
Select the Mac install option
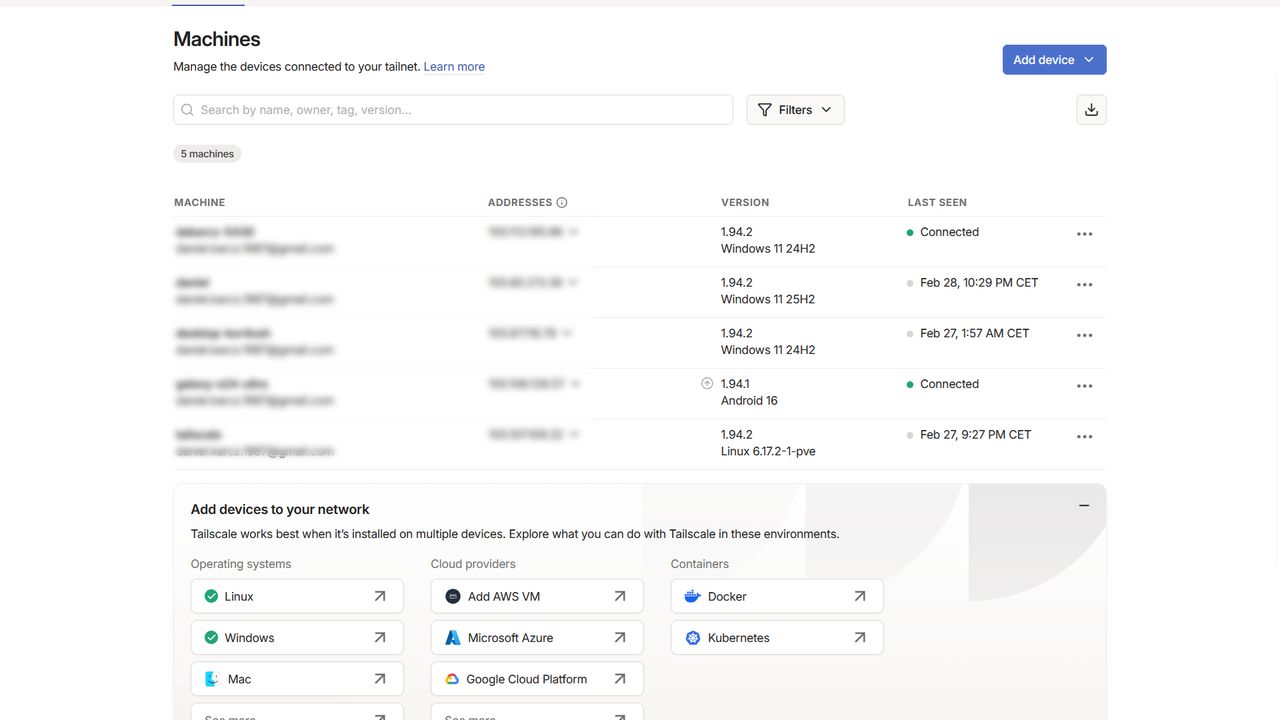tap(297, 679)
